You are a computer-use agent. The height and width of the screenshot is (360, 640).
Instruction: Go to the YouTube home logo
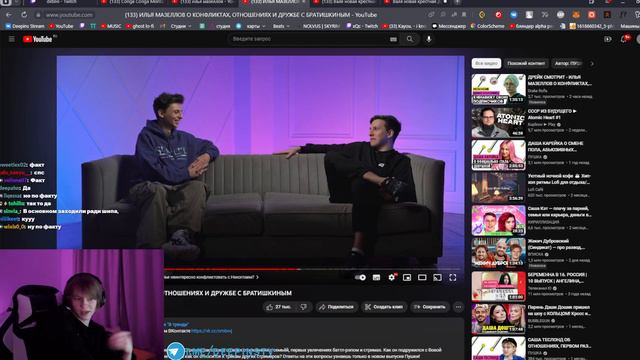(38, 39)
